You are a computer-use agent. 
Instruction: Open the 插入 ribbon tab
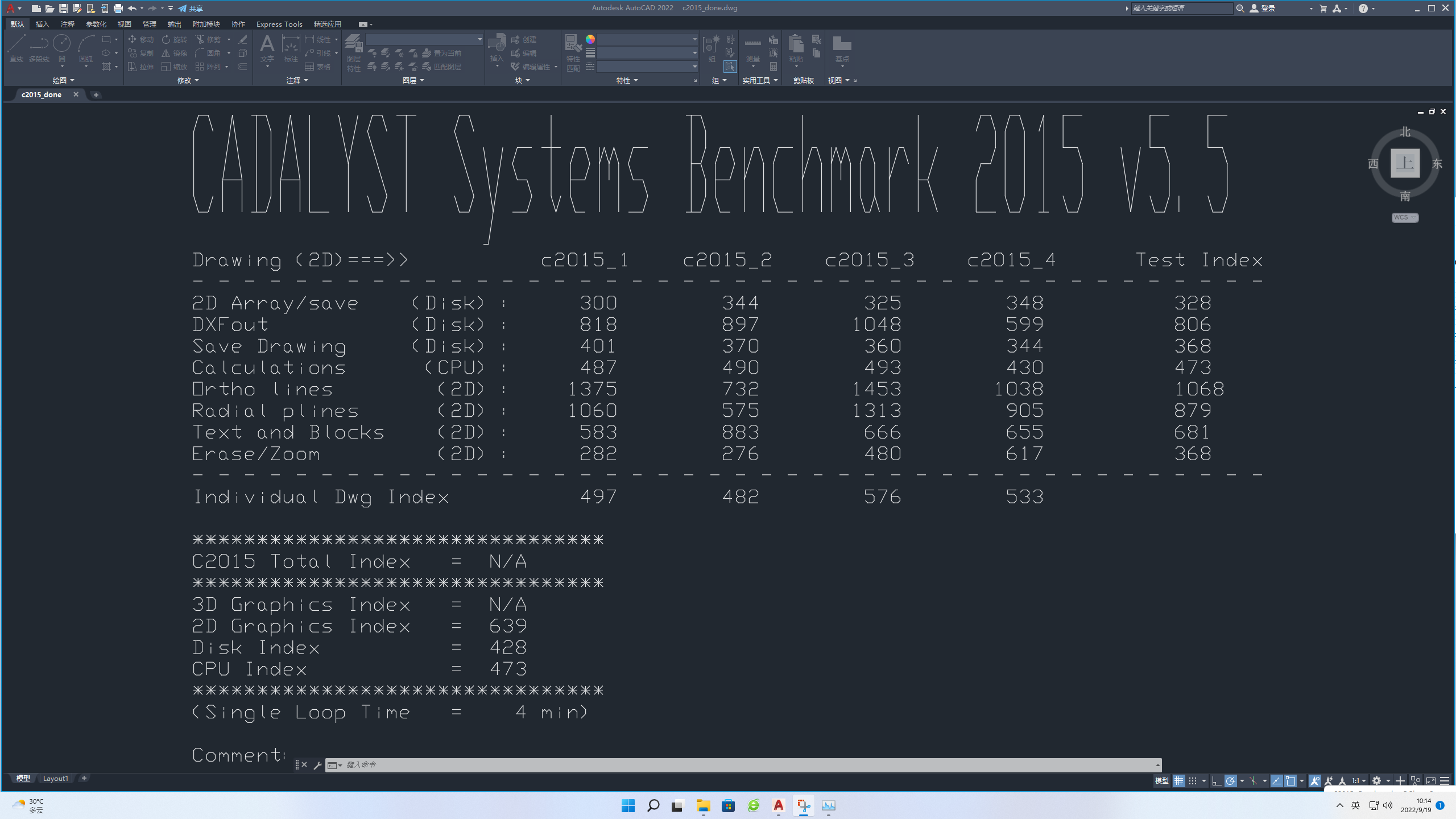[42, 24]
